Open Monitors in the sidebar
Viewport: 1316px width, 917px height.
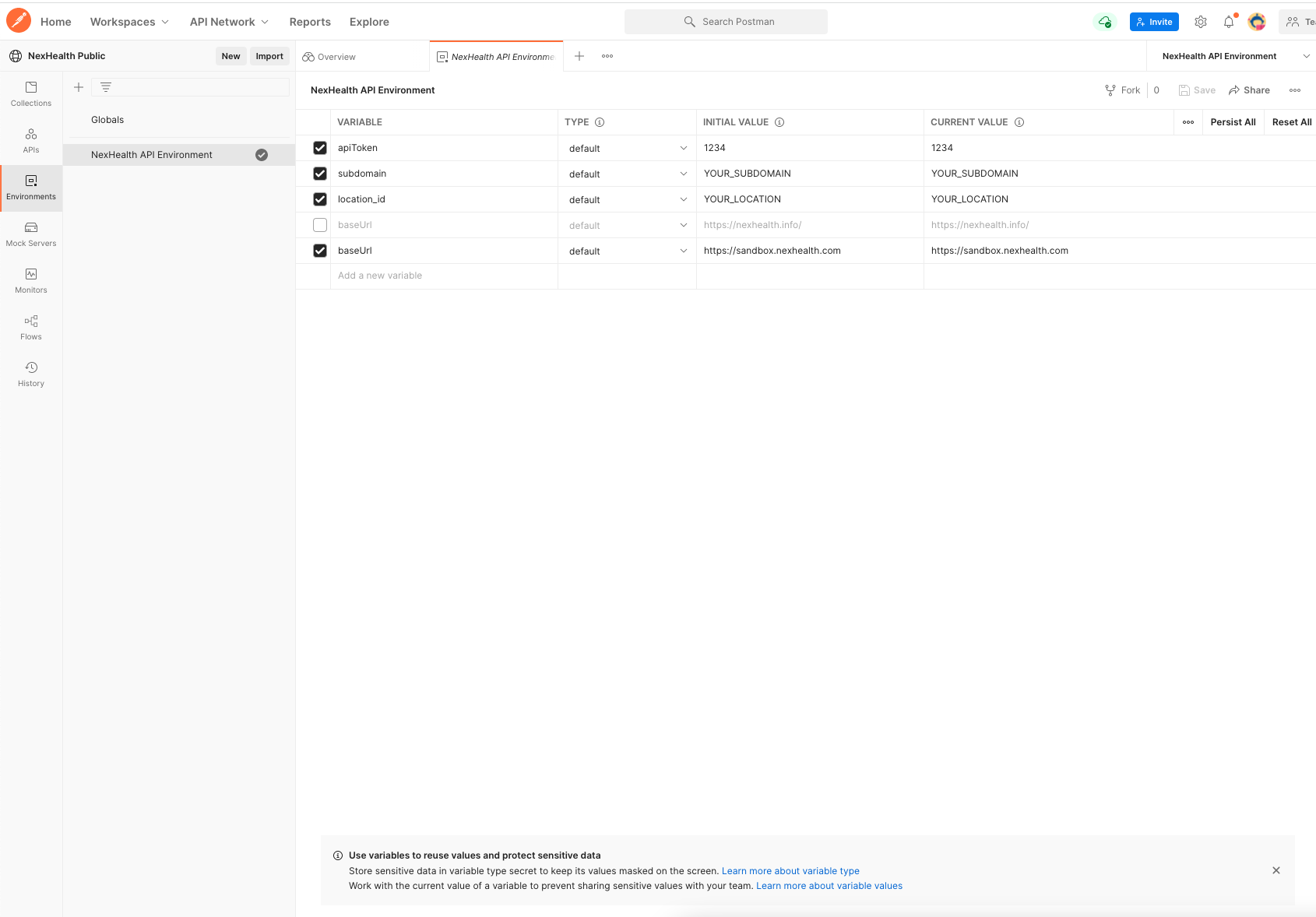coord(31,281)
